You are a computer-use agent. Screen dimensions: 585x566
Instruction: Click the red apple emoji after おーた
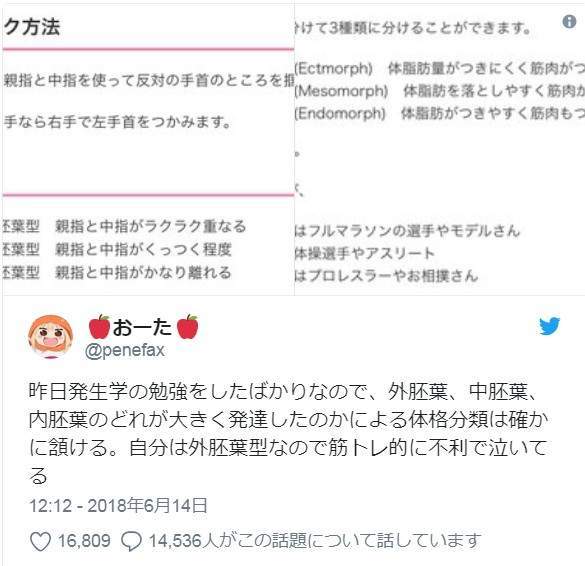coord(187,327)
